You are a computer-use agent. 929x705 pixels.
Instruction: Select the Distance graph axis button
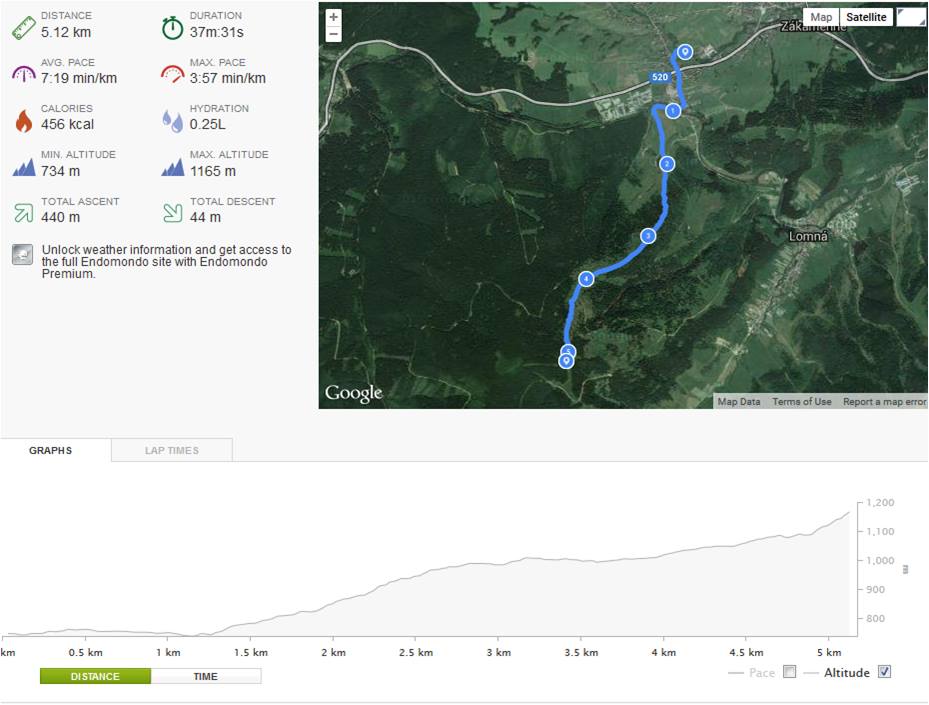click(x=95, y=676)
